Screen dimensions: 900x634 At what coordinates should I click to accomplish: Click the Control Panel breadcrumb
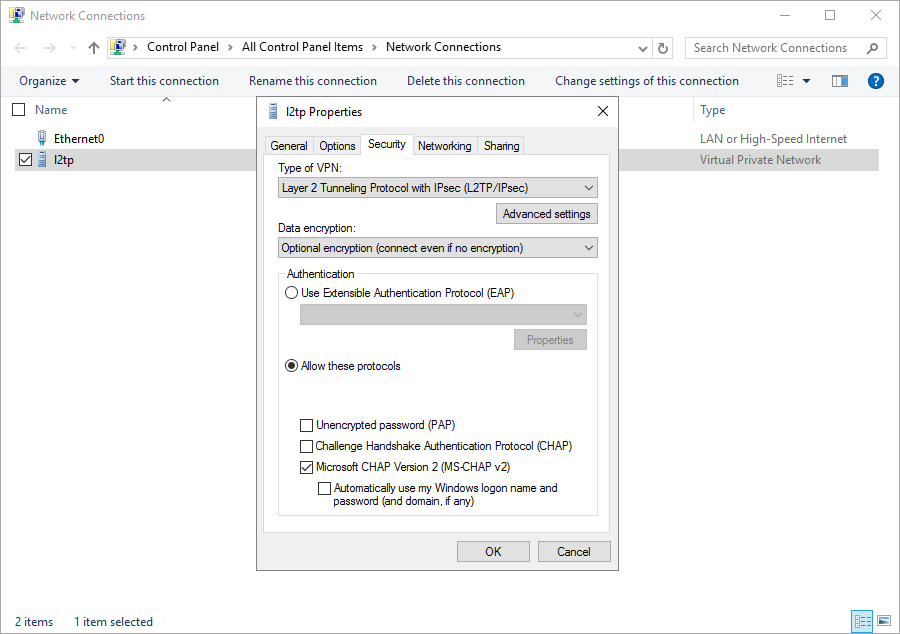(x=183, y=47)
